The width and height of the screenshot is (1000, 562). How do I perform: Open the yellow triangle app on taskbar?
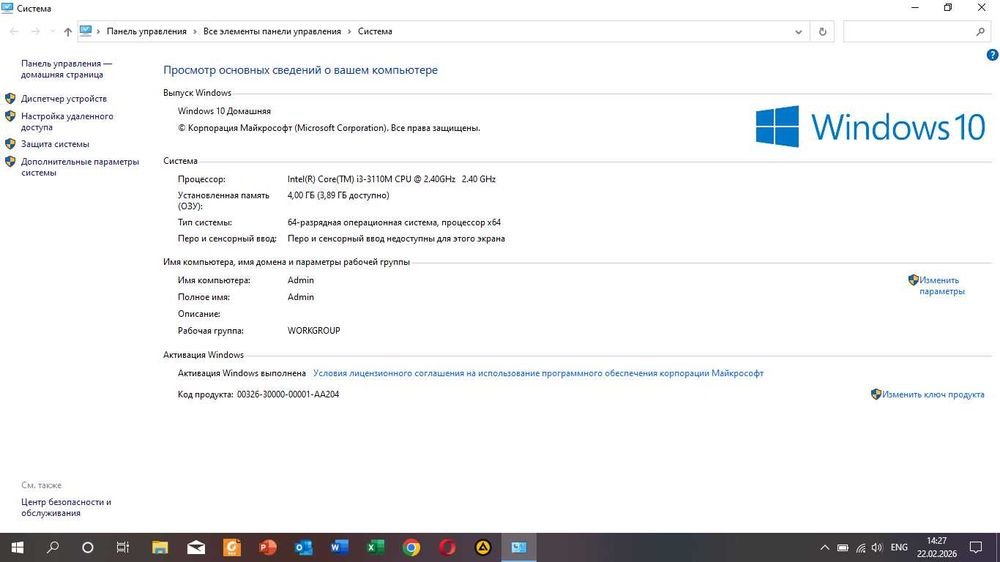(483, 547)
